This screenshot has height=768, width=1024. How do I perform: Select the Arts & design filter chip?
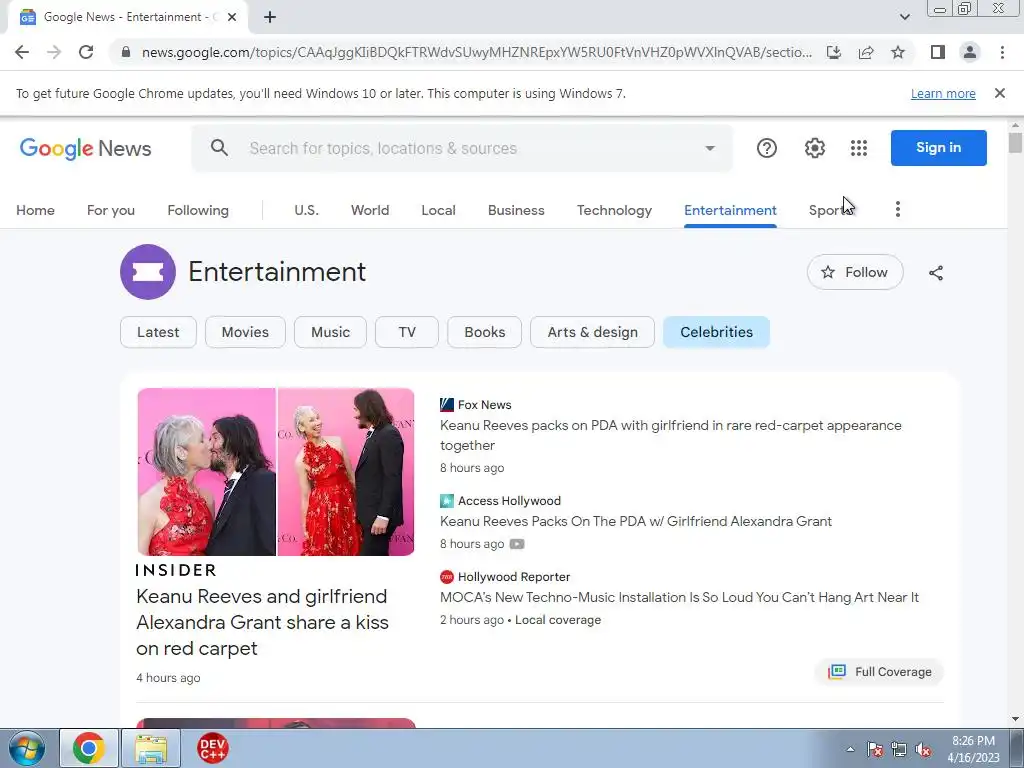click(x=592, y=332)
